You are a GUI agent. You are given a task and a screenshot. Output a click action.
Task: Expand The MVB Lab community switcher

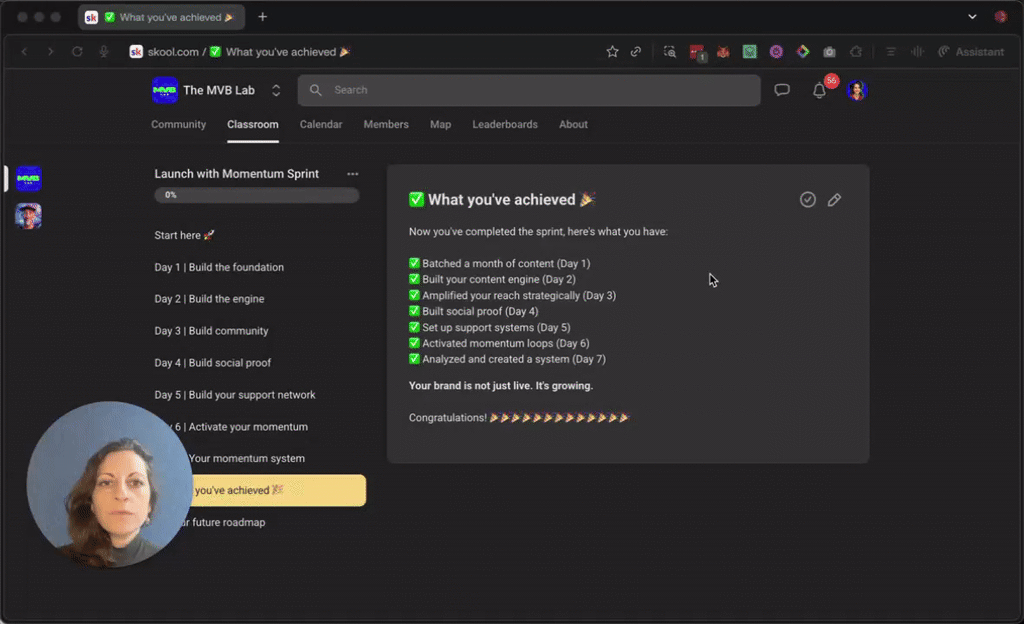point(276,90)
